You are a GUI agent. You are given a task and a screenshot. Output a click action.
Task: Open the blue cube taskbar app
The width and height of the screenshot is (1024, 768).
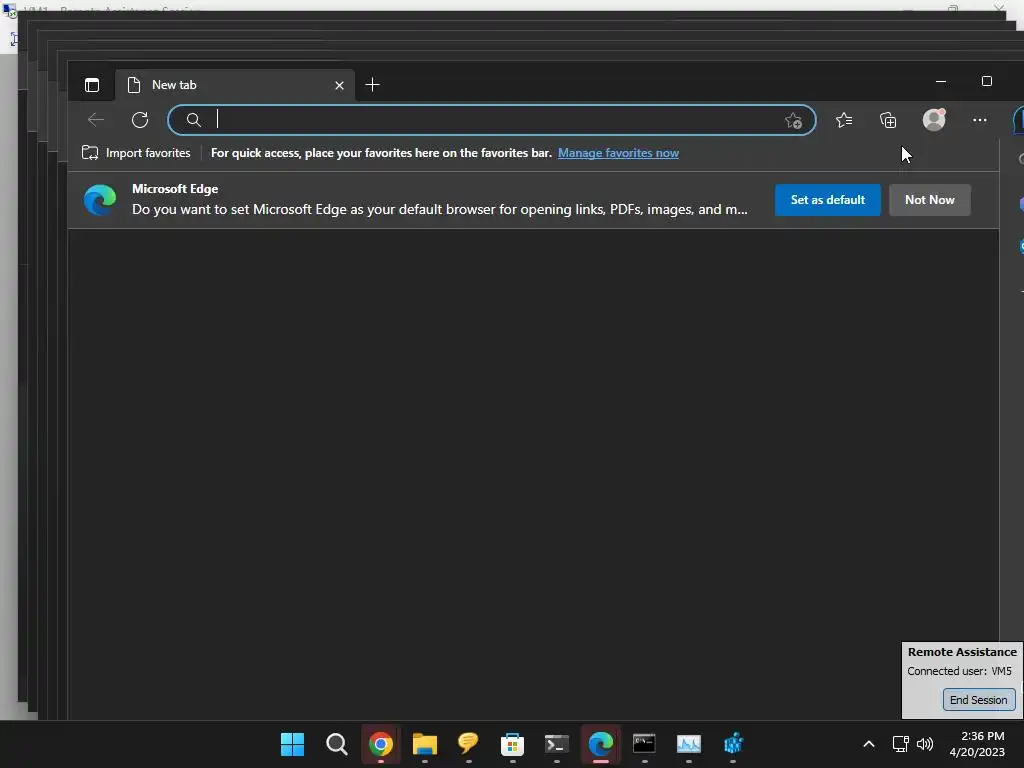(x=733, y=744)
